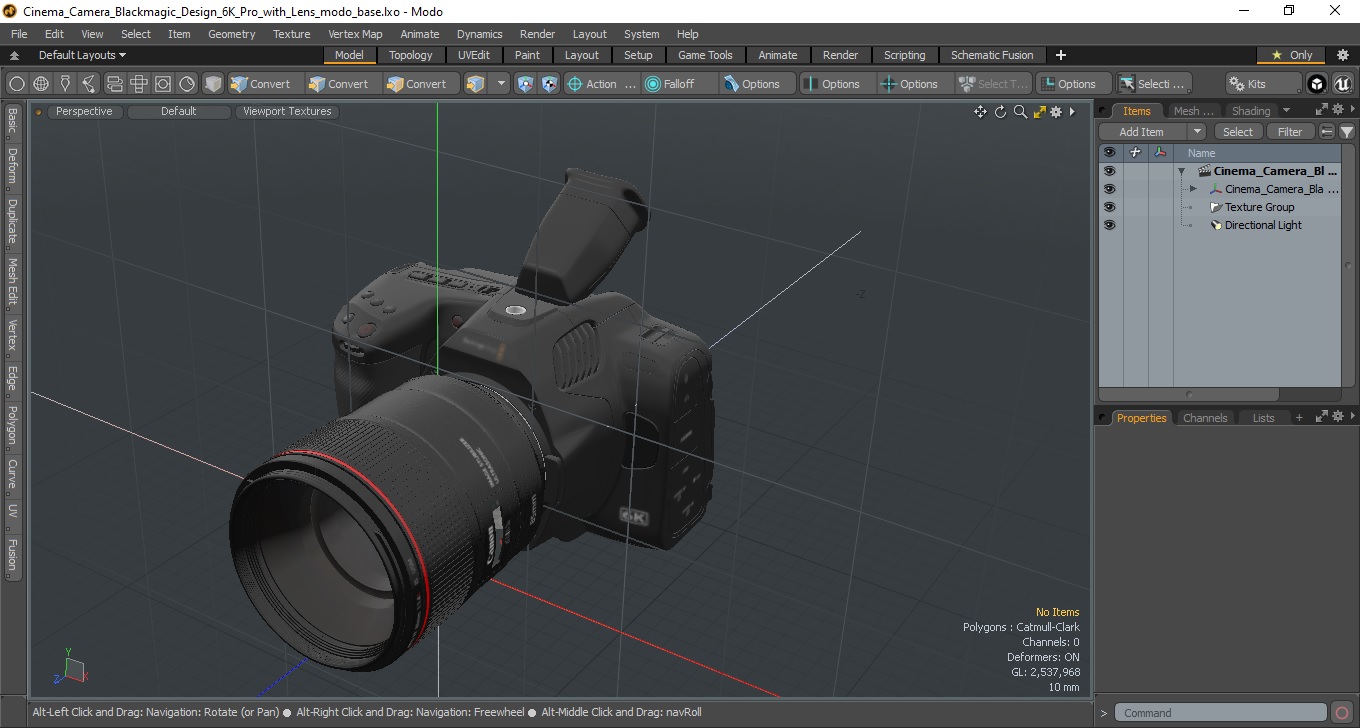The height and width of the screenshot is (728, 1360).
Task: Open the Default shading style dropdown
Action: [x=178, y=112]
